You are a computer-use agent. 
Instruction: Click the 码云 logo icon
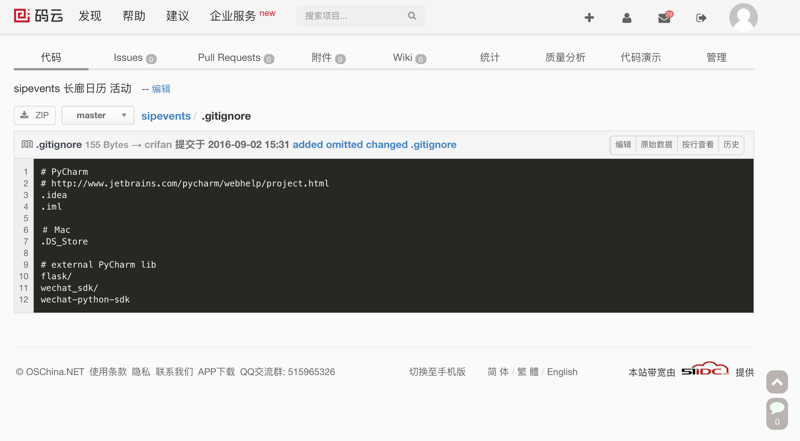click(22, 16)
